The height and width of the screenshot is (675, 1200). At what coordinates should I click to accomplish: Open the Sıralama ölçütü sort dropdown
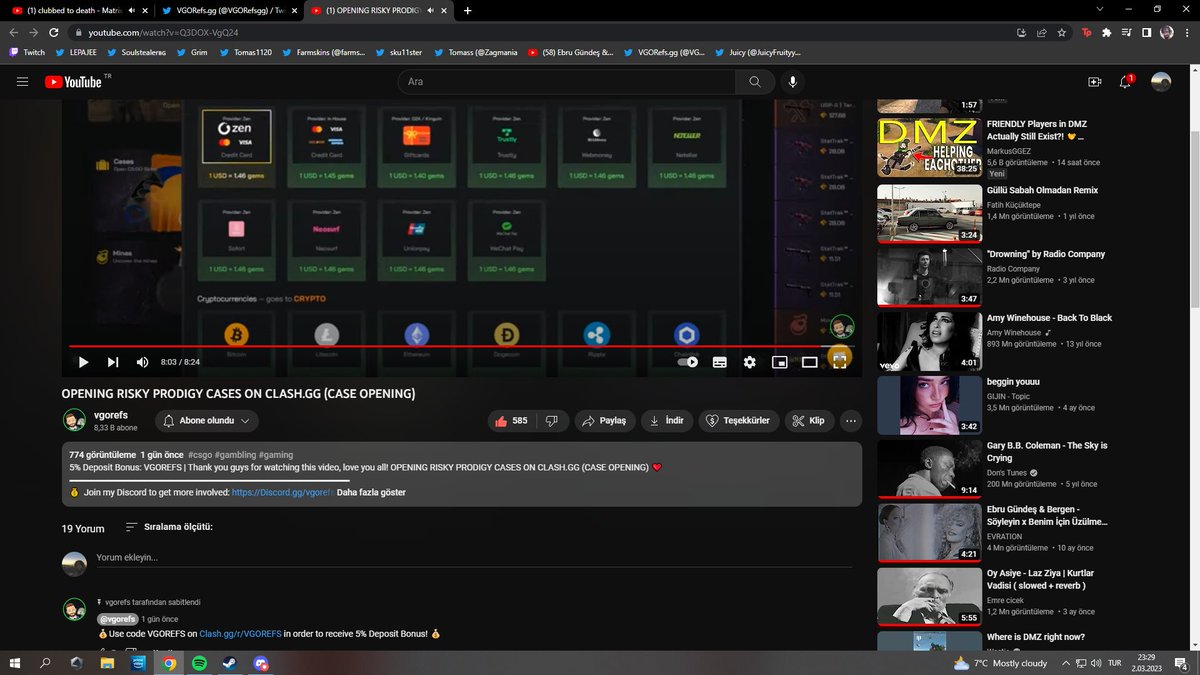click(169, 527)
